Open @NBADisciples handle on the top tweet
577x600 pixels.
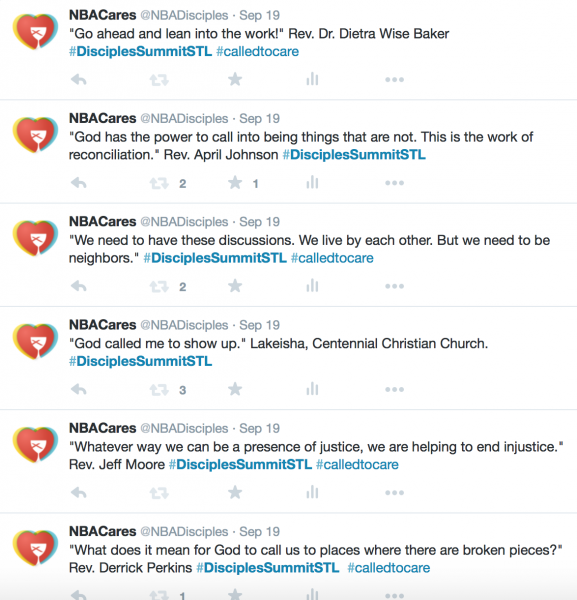click(x=184, y=15)
